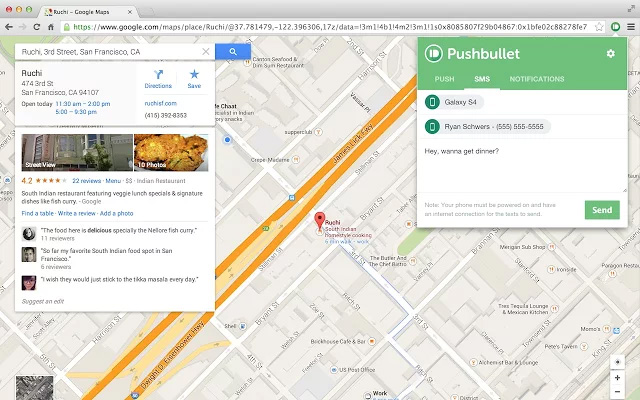Select the Galaxy S4 device chip
640x400 pixels.
457,102
